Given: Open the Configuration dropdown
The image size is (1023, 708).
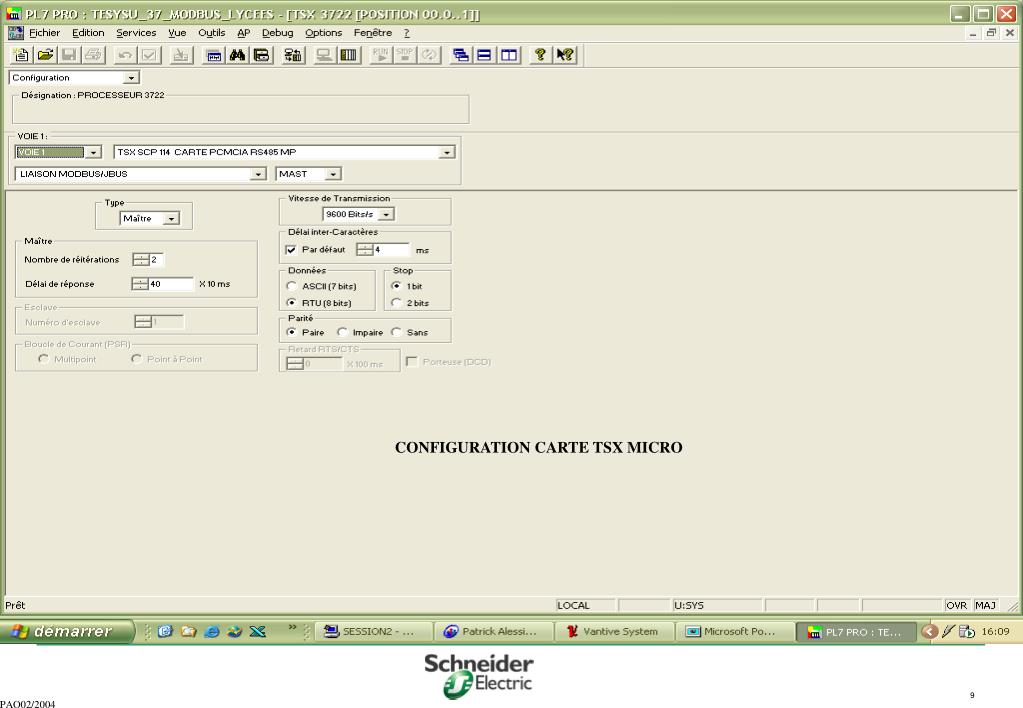Looking at the screenshot, I should point(131,78).
